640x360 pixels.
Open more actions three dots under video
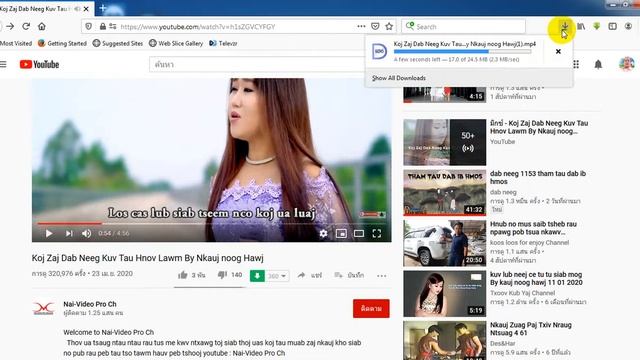(382, 276)
